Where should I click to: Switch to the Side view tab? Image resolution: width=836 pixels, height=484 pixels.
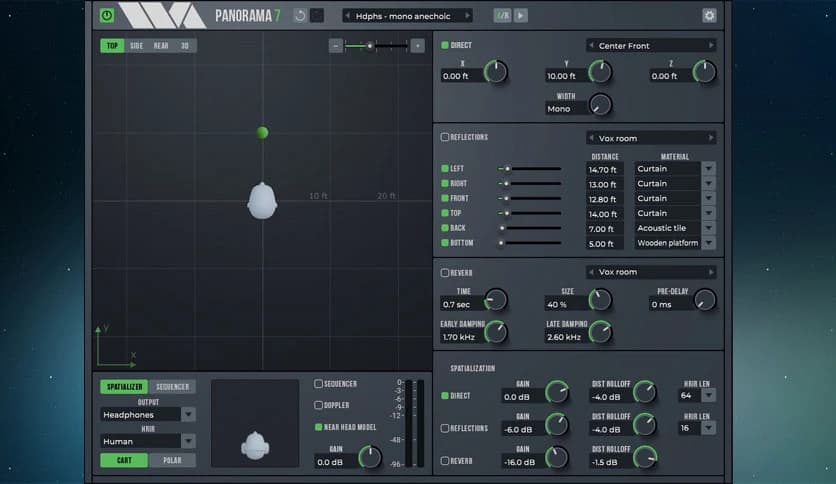click(x=136, y=46)
